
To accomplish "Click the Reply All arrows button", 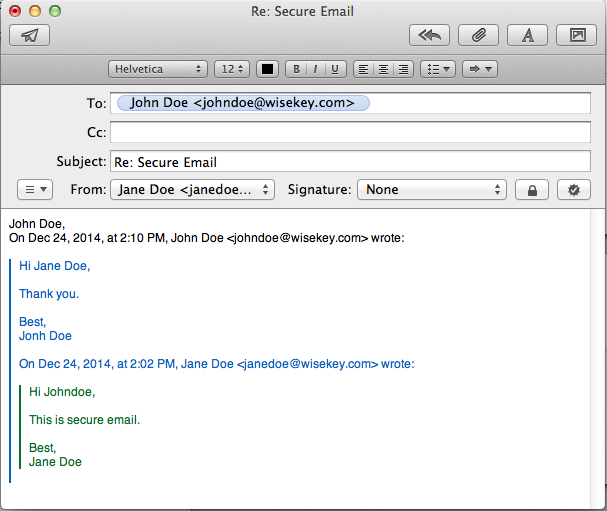I will coord(429,35).
